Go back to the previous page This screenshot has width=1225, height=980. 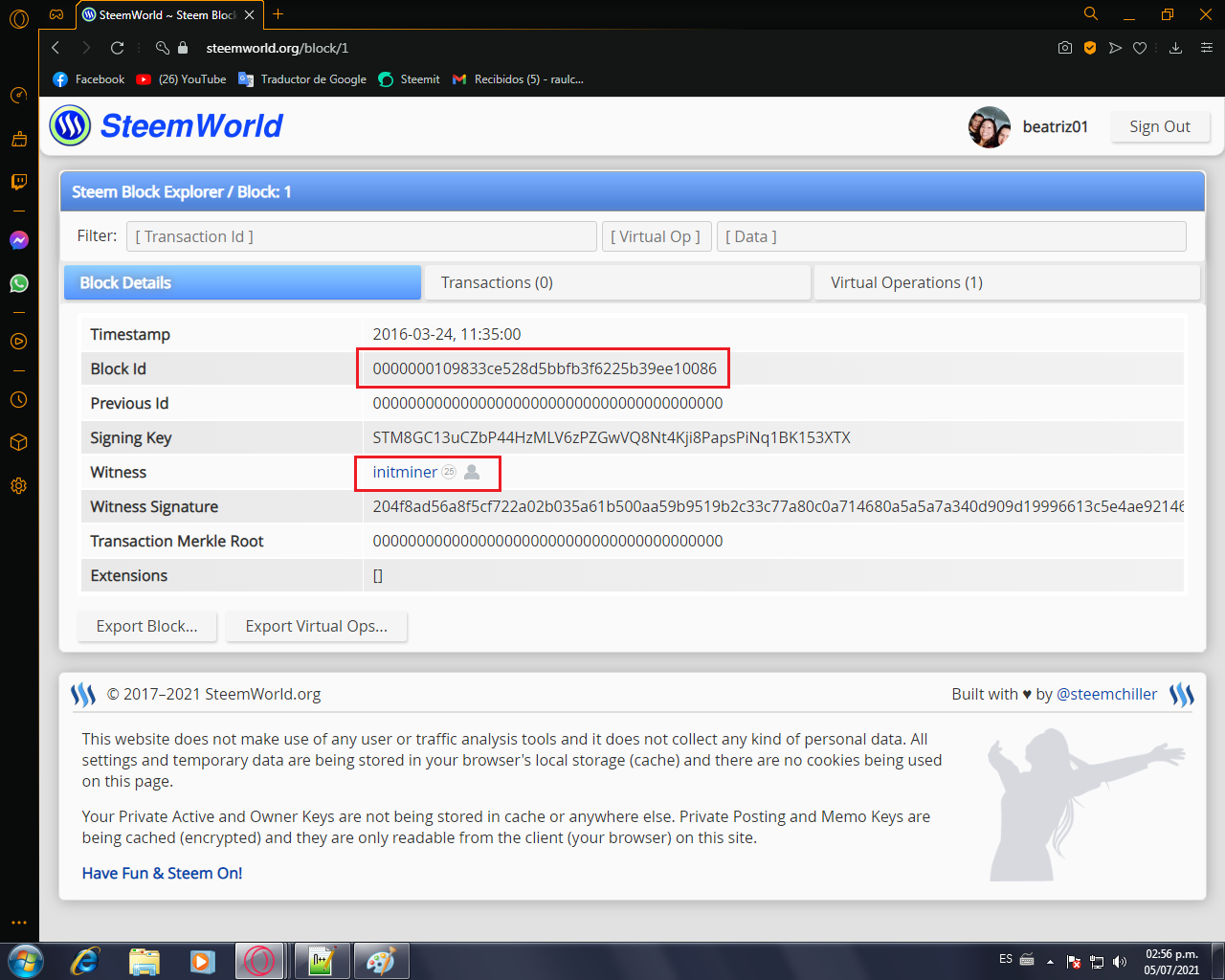[x=56, y=48]
